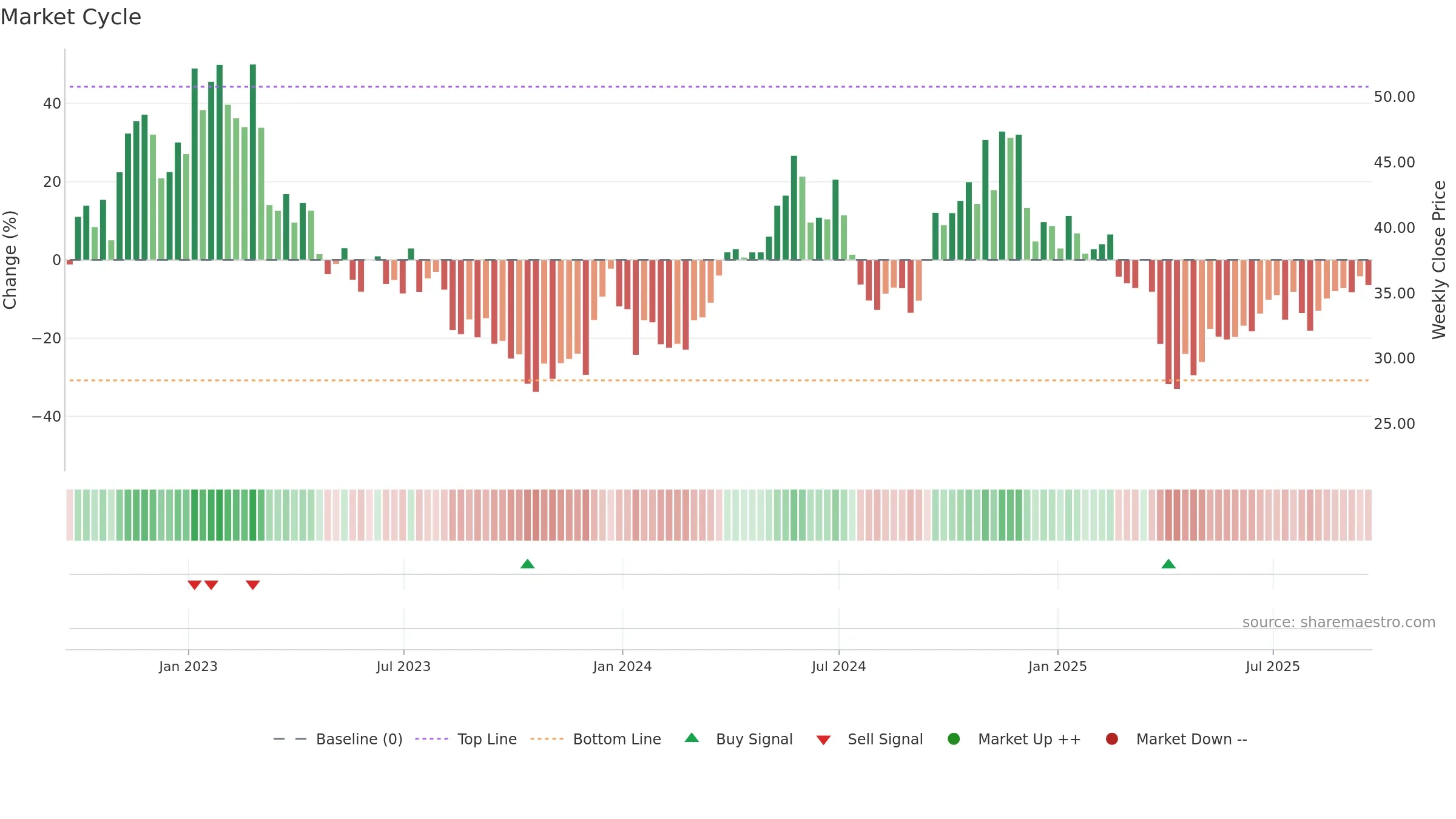Click the Jul 2025 axis label
Viewport: 1456px width, 819px height.
coord(1273,666)
